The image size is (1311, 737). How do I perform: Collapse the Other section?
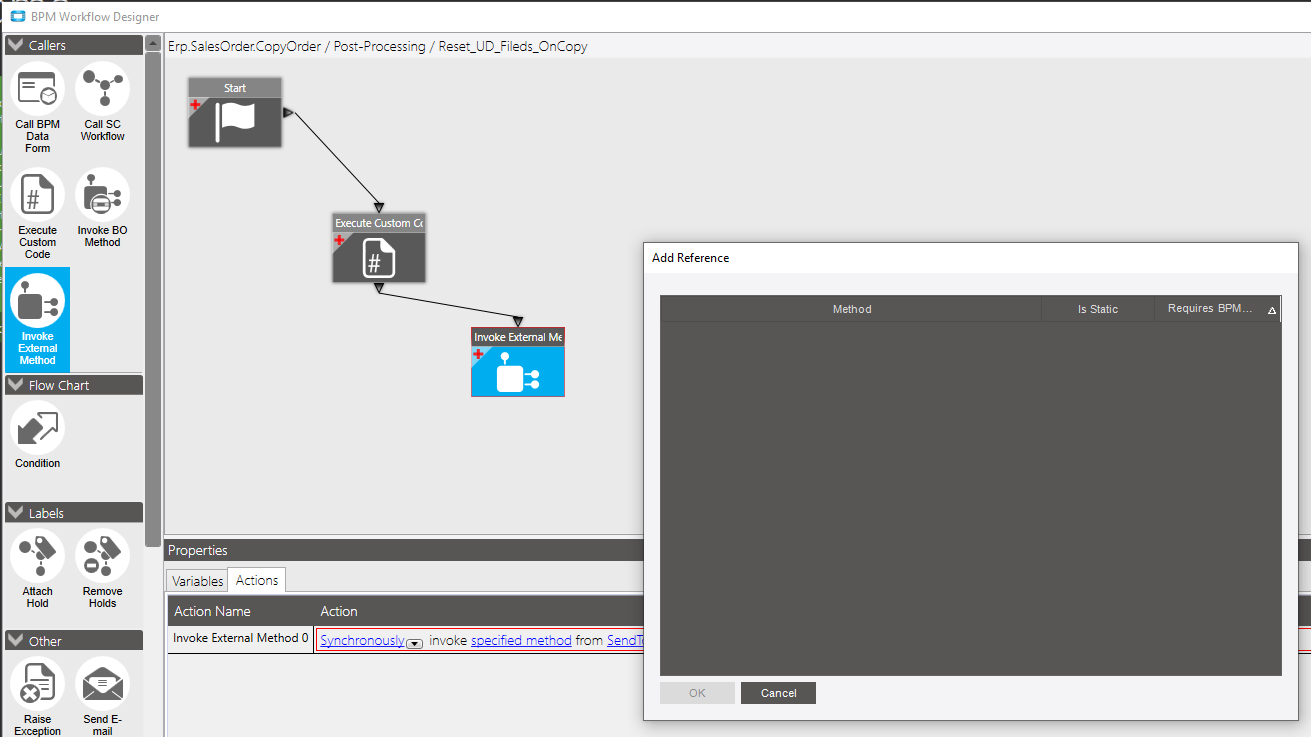click(x=14, y=640)
